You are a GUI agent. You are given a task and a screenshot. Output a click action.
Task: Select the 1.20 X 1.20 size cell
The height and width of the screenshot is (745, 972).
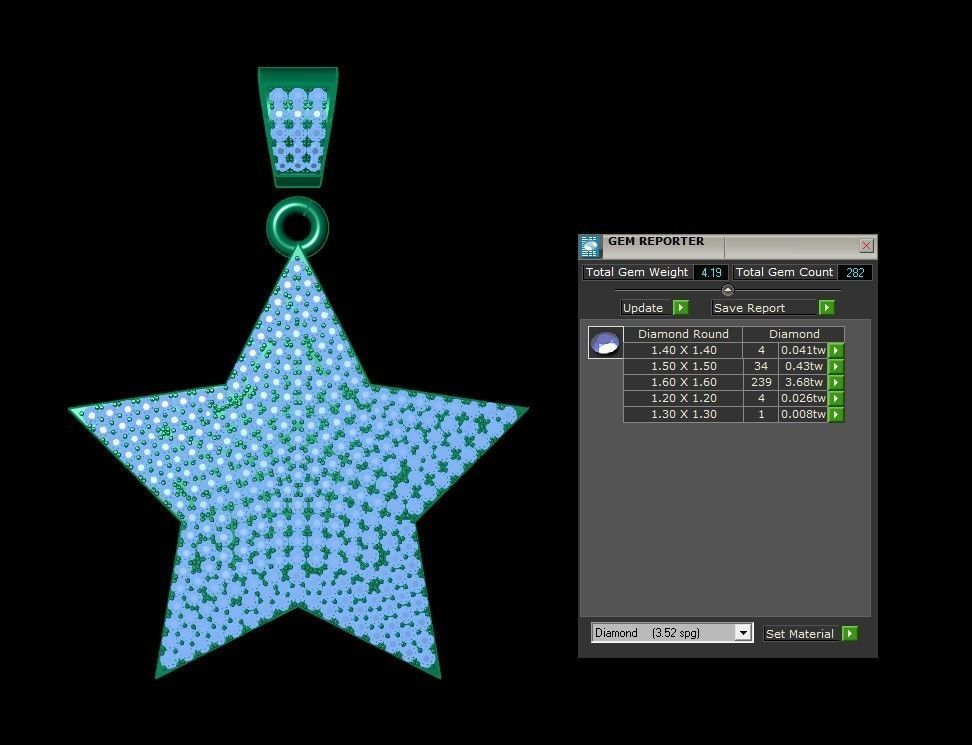683,399
